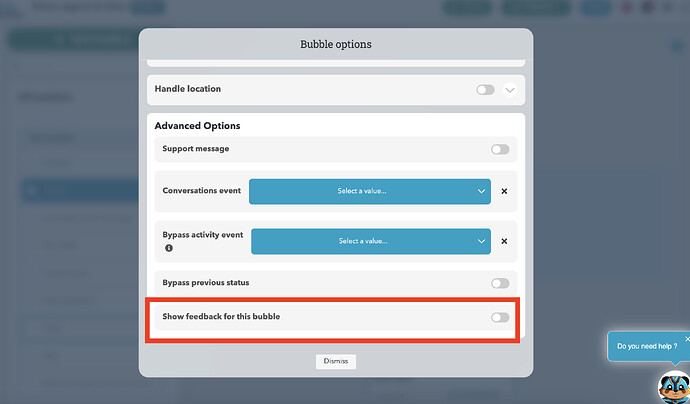
Task: Clear the Bypass activity event with X
Action: 504,241
